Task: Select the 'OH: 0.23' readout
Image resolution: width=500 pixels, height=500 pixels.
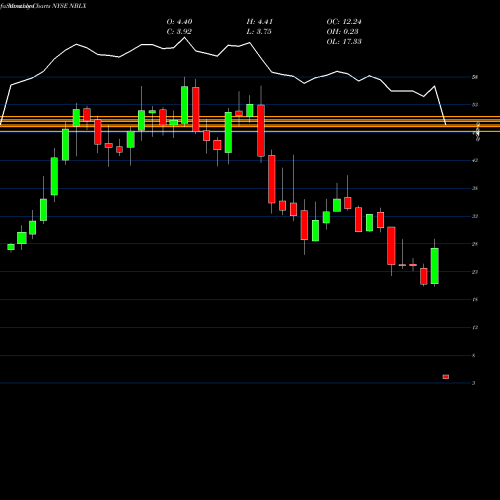Action: tap(342, 32)
